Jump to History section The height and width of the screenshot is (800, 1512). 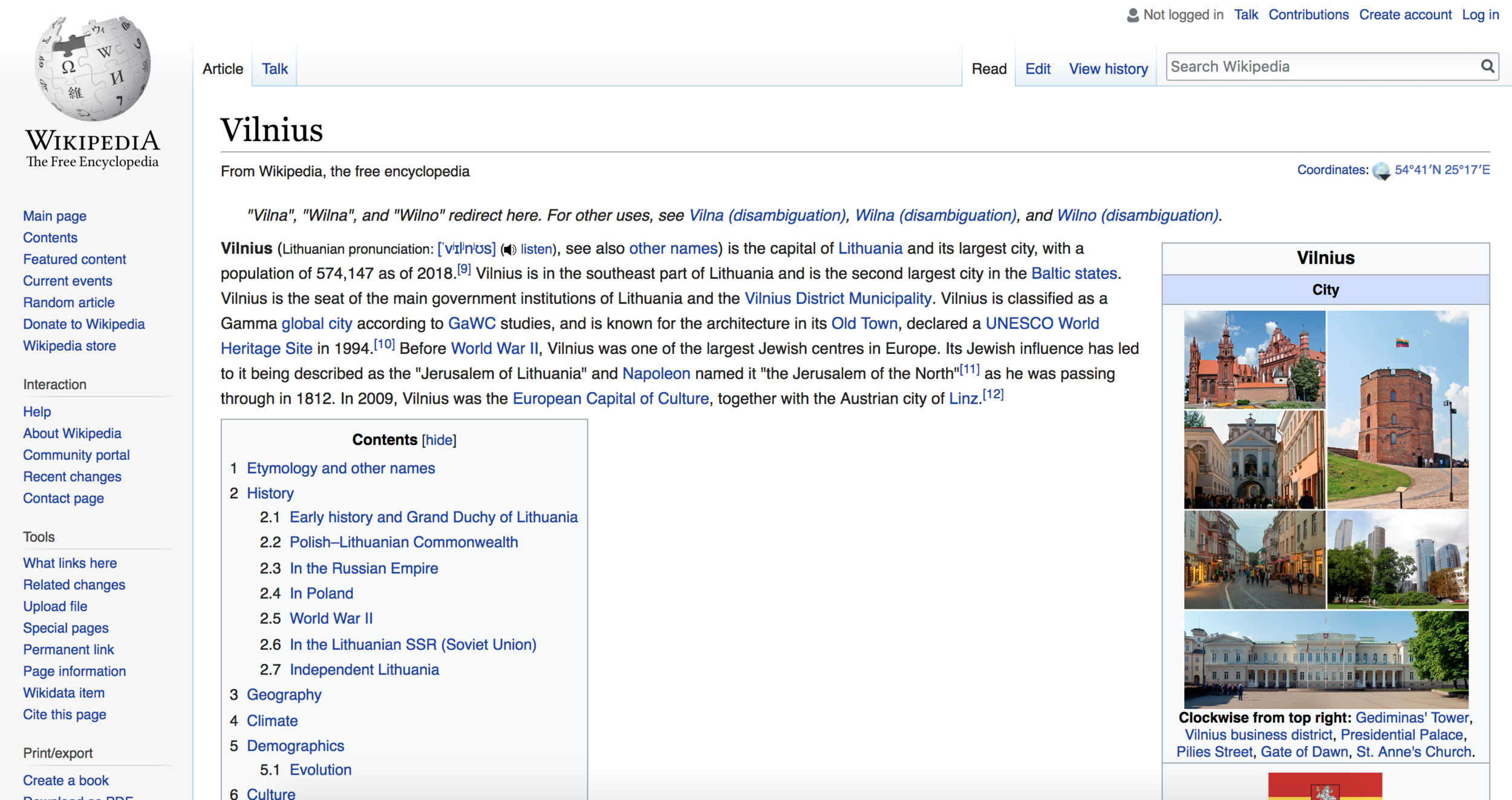click(x=270, y=493)
